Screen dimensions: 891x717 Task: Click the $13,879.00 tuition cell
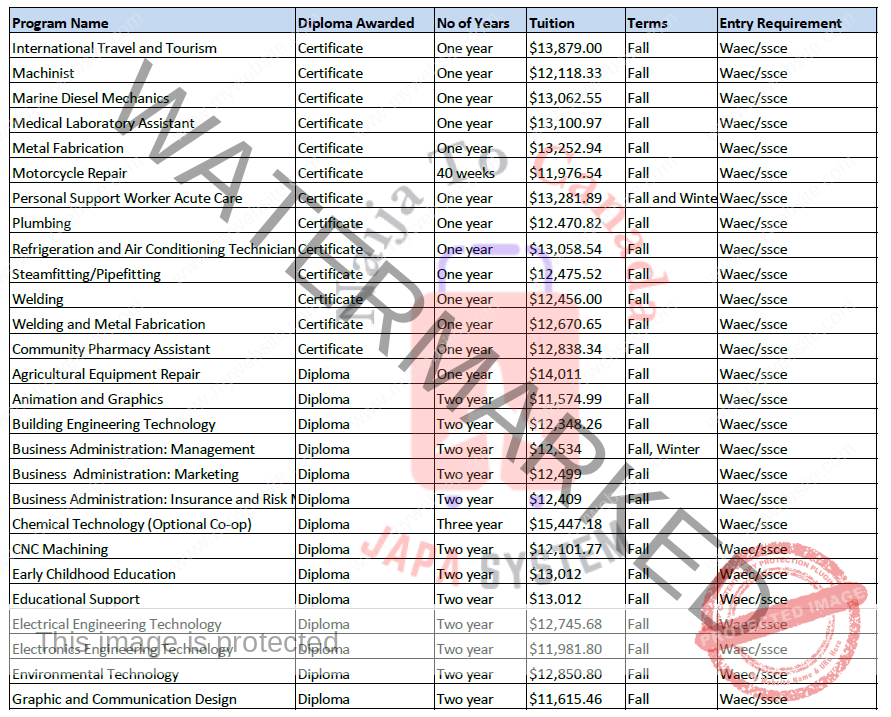pyautogui.click(x=566, y=48)
